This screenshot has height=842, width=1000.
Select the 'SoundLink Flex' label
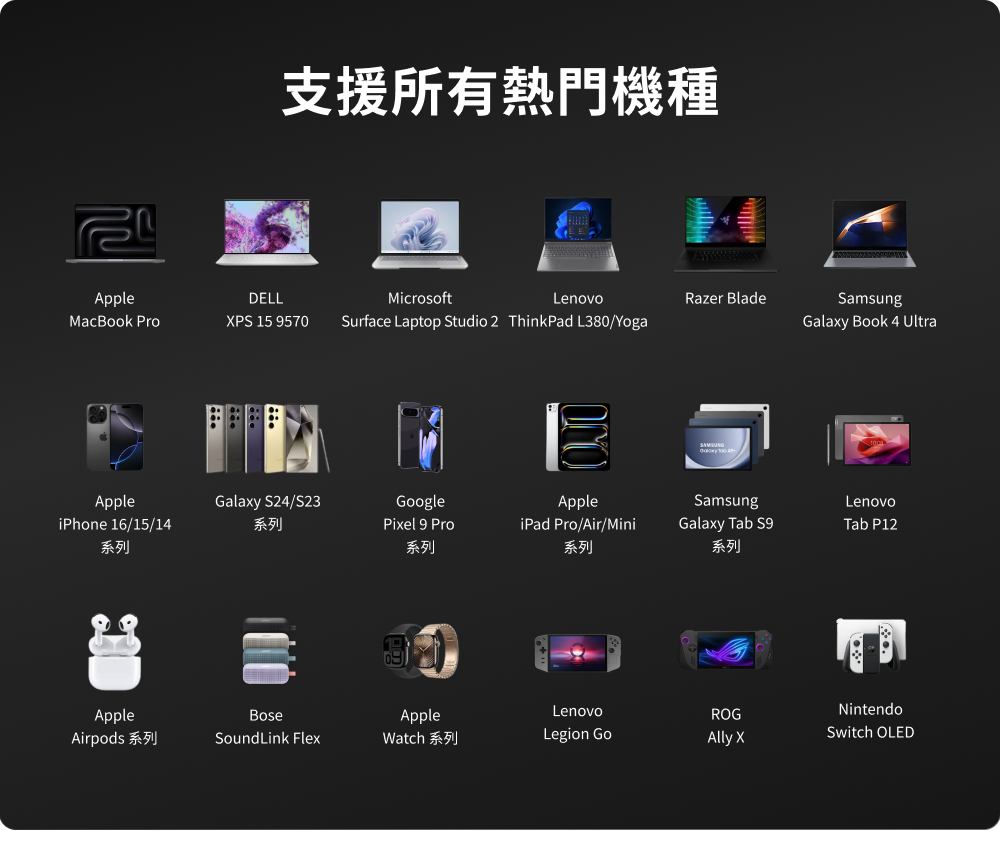268,738
